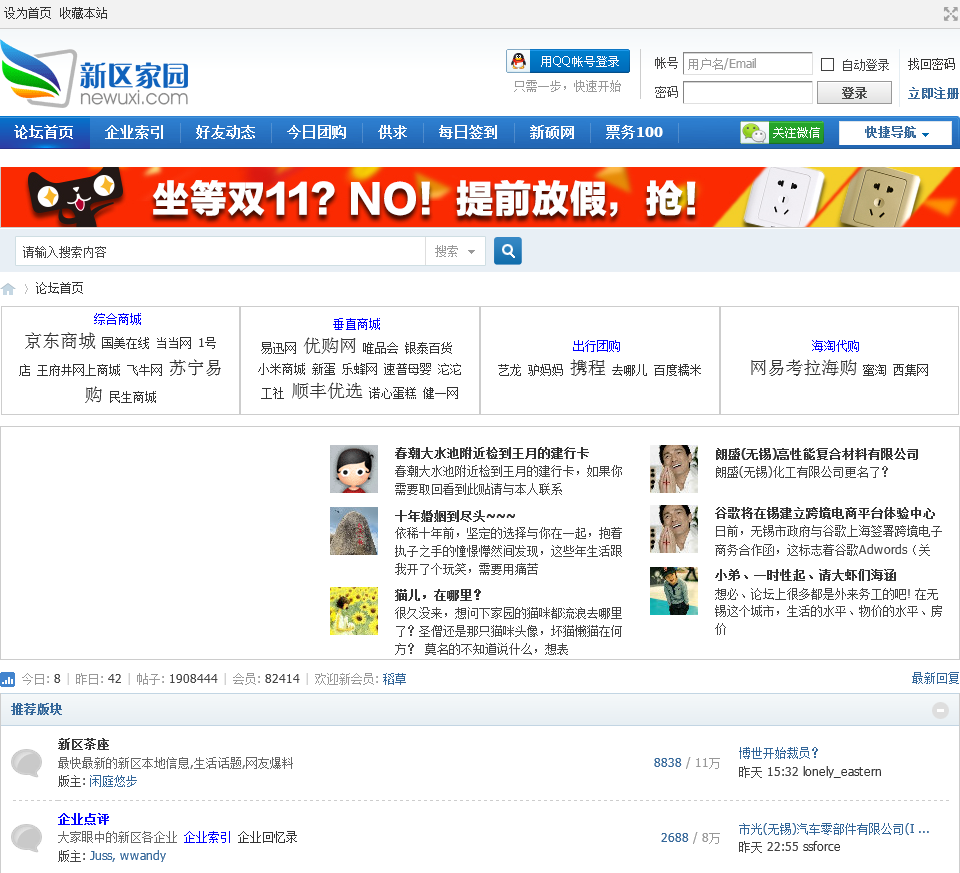
Task: Click the QQ penguin login icon
Action: 519,61
